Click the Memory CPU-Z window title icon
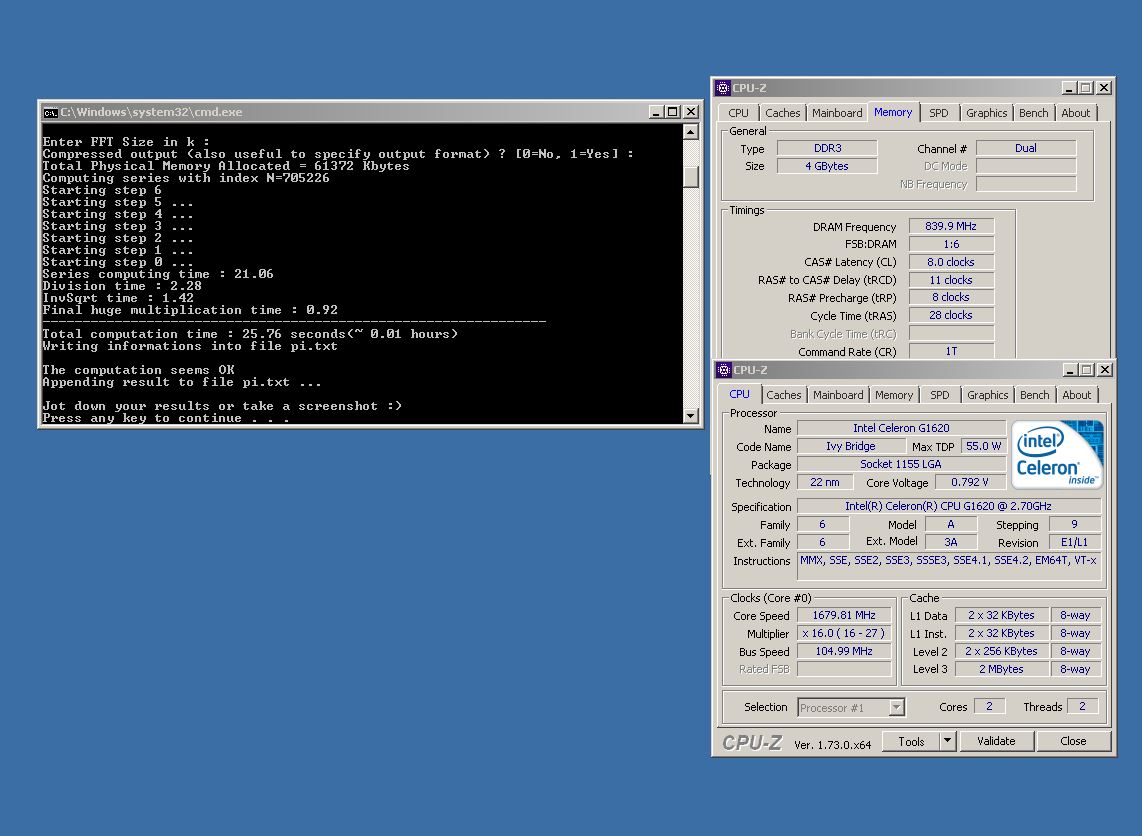Screen dimensions: 1142x836 [722, 88]
